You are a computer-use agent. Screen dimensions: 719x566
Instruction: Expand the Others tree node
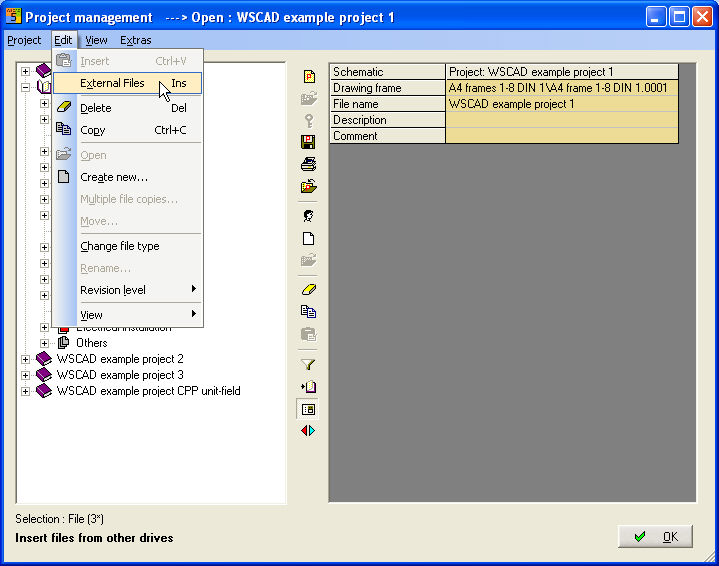pyautogui.click(x=44, y=343)
